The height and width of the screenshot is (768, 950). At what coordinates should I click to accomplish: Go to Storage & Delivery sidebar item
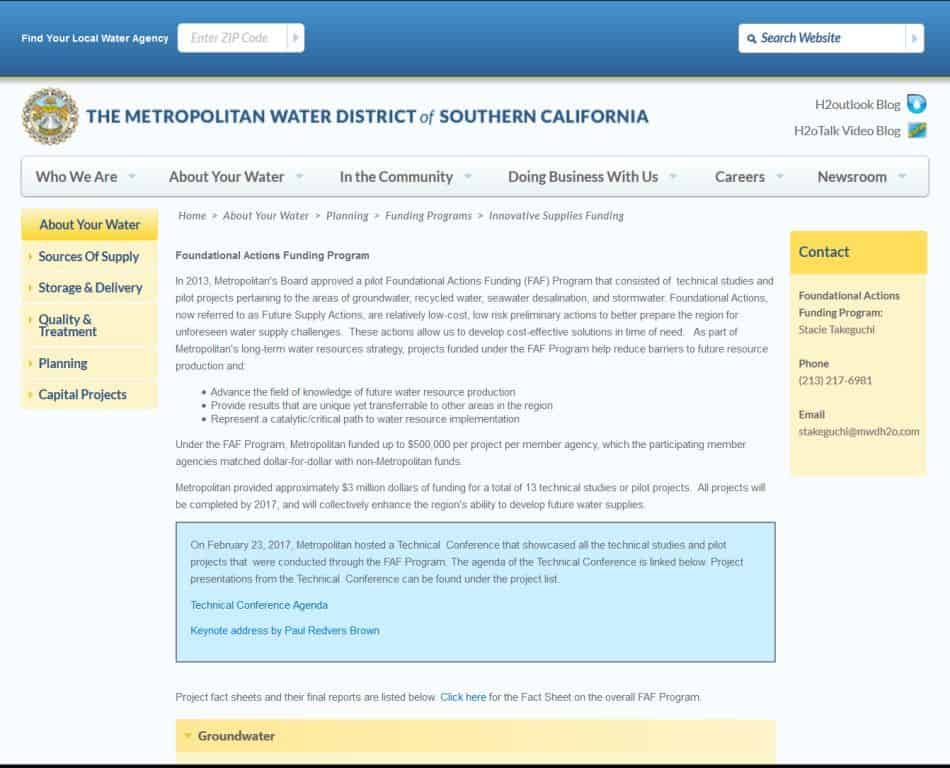click(x=90, y=288)
